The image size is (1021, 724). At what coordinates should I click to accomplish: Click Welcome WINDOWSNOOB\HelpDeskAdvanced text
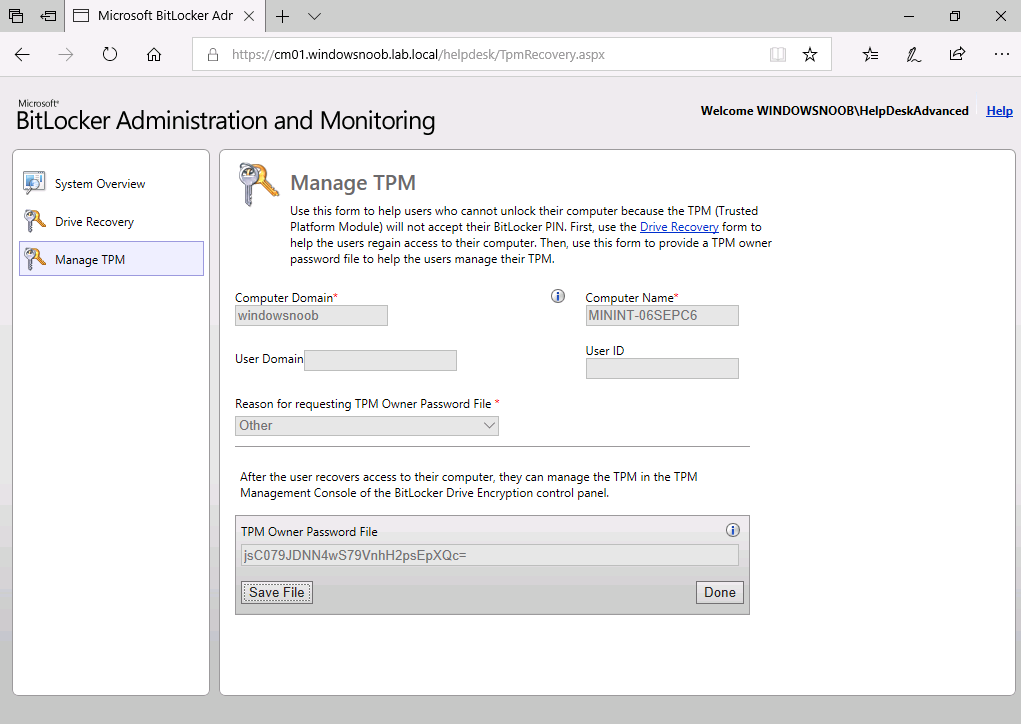point(834,111)
